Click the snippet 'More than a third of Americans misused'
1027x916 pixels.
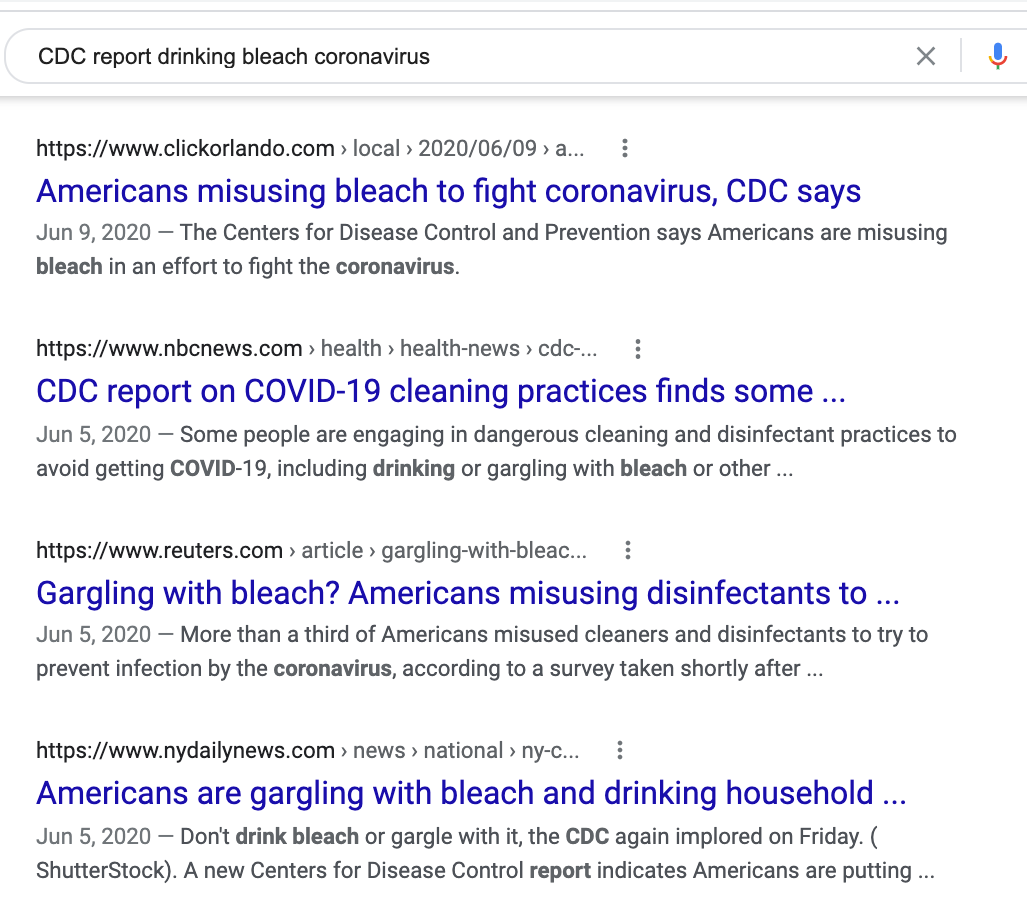click(554, 634)
